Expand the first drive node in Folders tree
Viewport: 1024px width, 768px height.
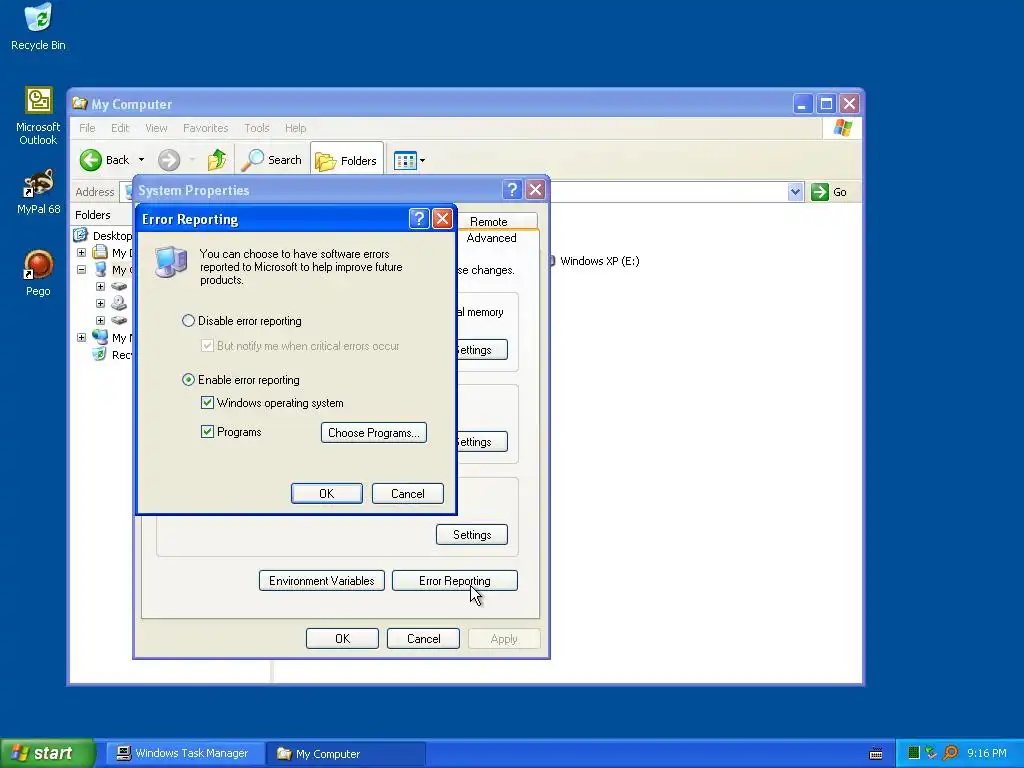(101, 287)
